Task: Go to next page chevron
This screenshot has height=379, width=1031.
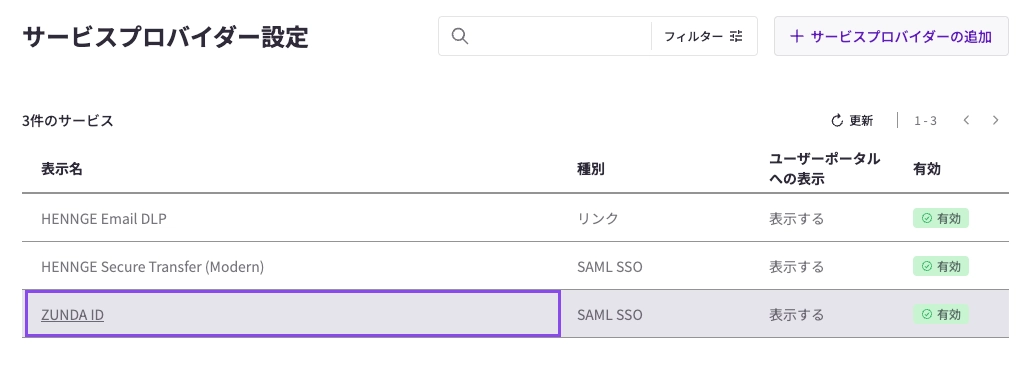Action: click(995, 120)
